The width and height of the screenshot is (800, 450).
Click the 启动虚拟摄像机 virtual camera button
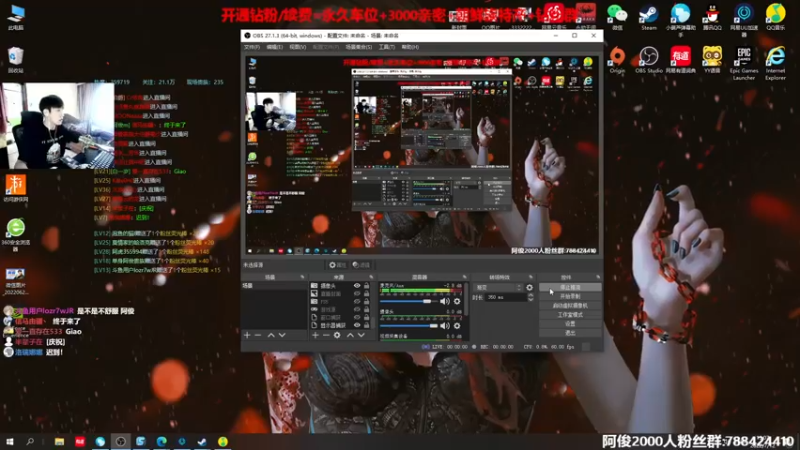point(570,306)
